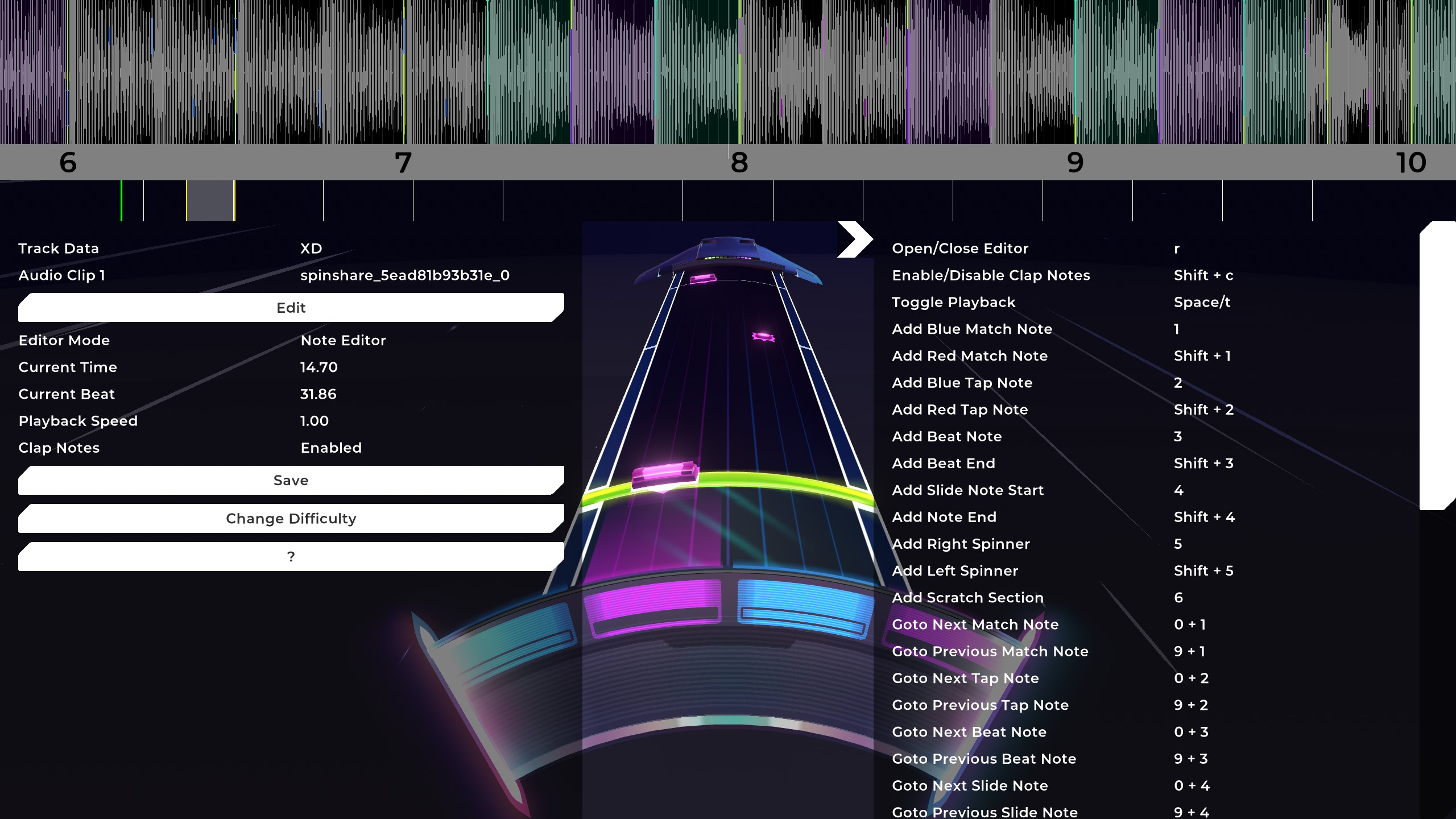Toggle the Clap Notes Enabled value
Viewport: 1456px width, 819px height.
(x=331, y=448)
